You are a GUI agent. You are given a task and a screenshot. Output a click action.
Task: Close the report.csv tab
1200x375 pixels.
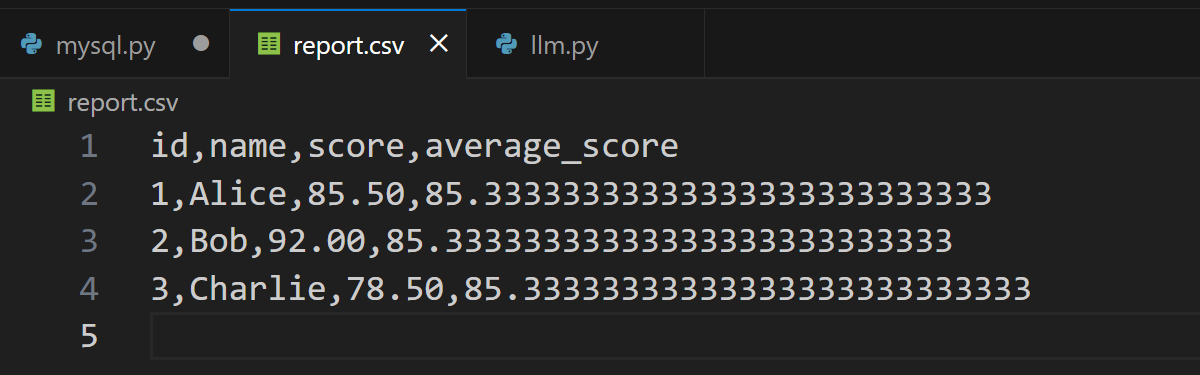(439, 44)
